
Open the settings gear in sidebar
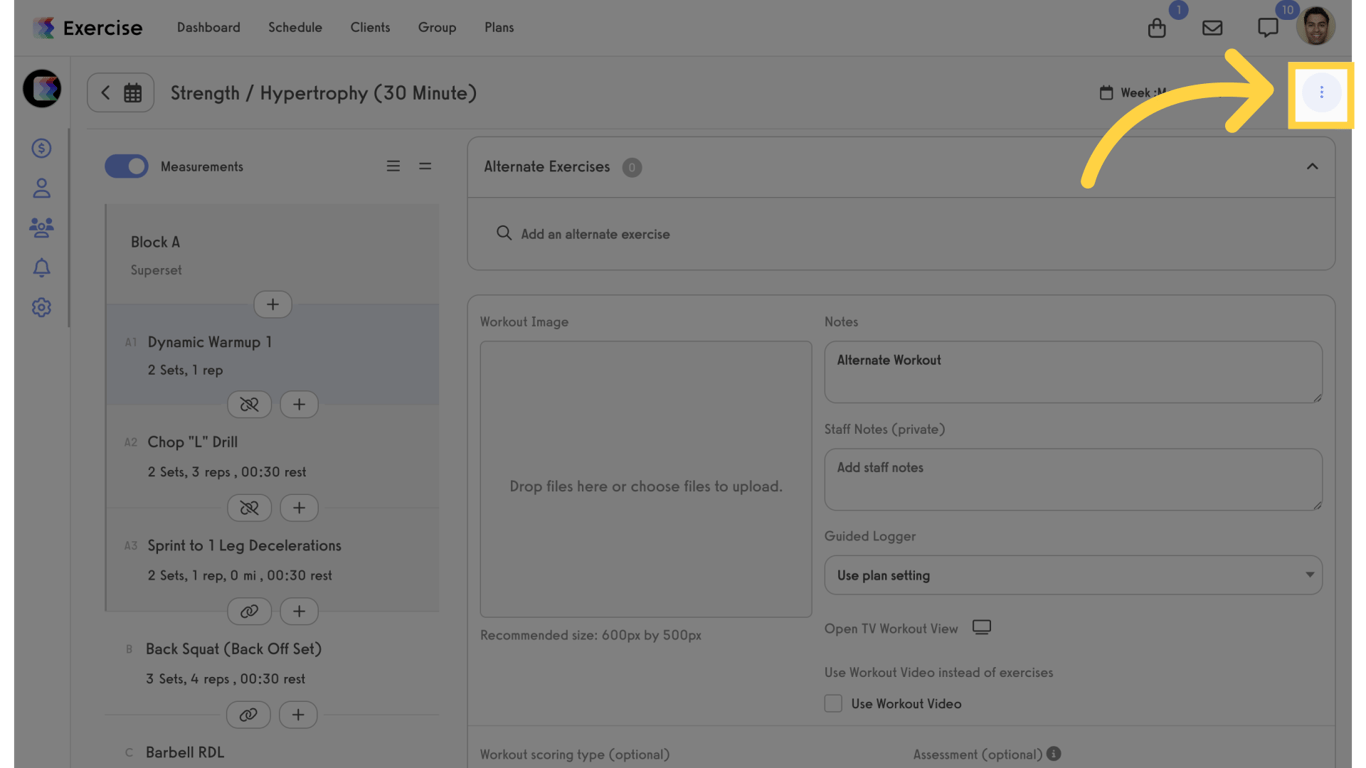pos(41,308)
